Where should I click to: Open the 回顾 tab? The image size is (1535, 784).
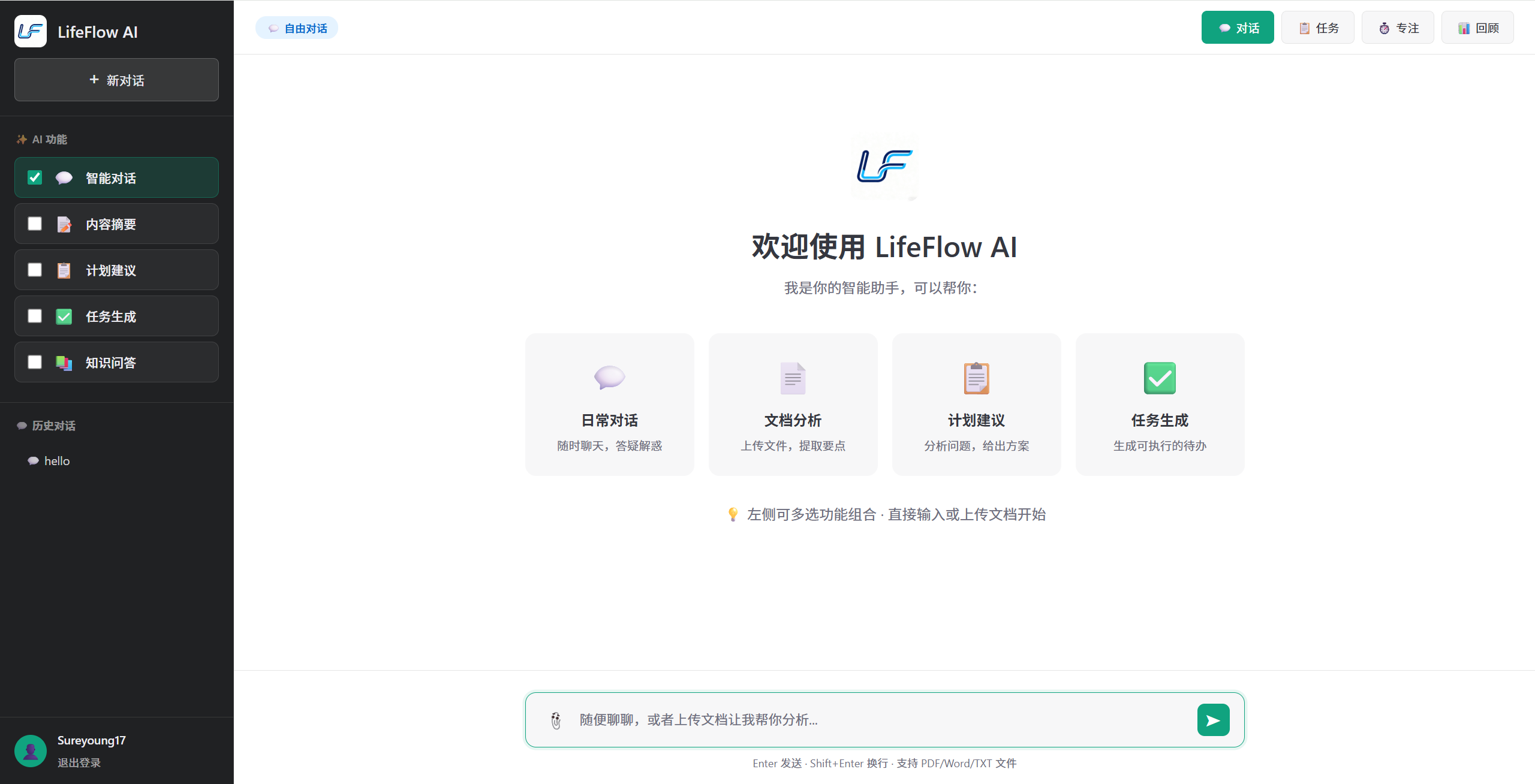point(1477,28)
